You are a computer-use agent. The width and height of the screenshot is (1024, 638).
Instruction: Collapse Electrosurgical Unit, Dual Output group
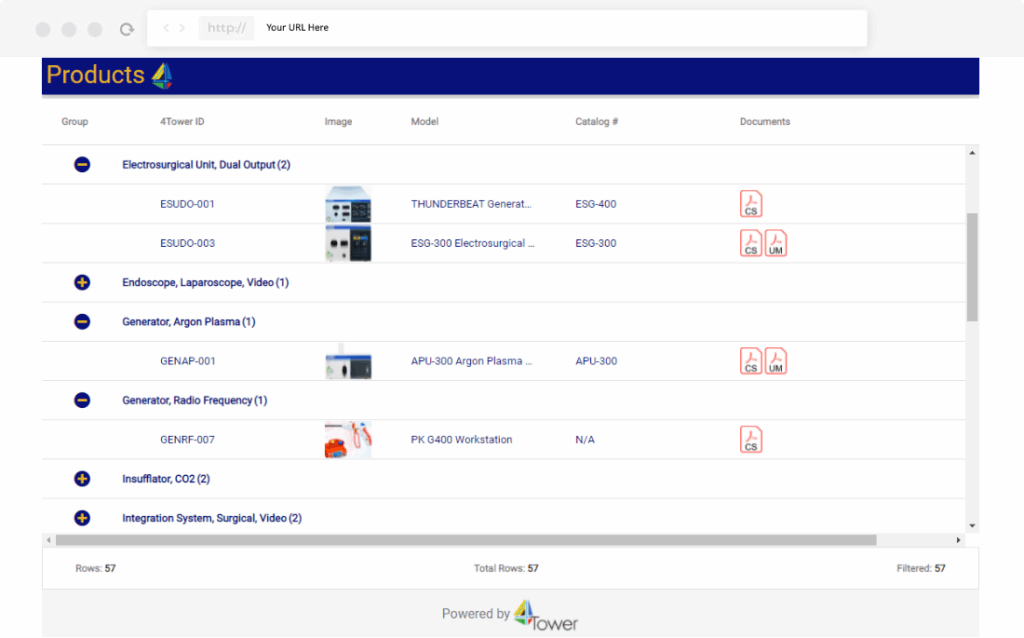tap(82, 165)
